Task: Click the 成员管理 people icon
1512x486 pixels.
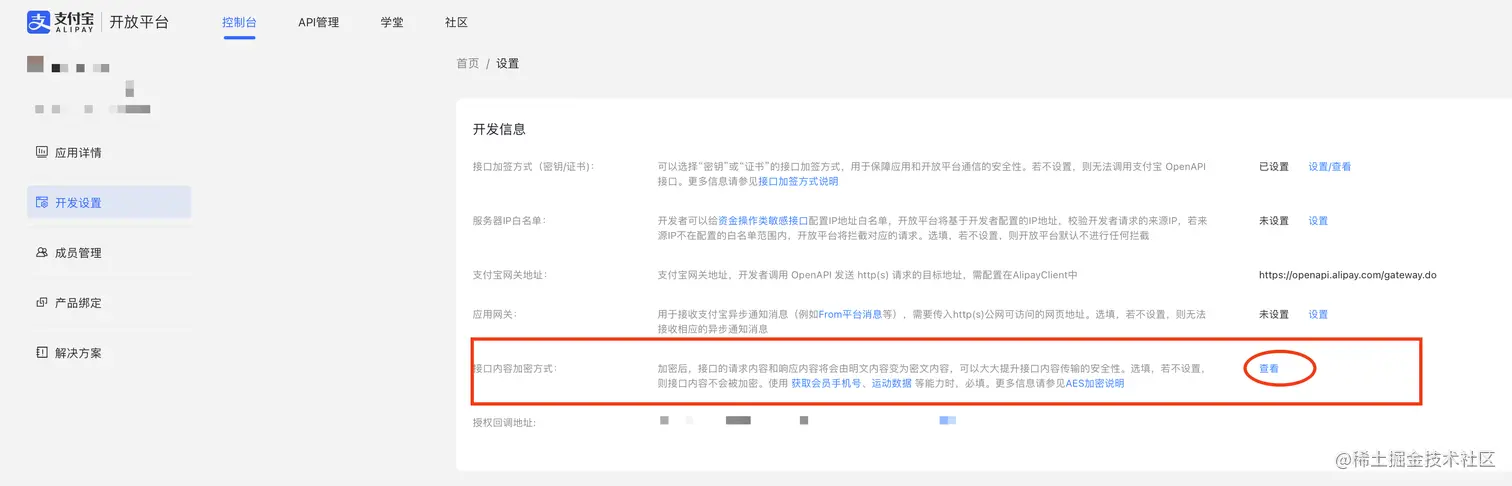Action: click(x=42, y=253)
